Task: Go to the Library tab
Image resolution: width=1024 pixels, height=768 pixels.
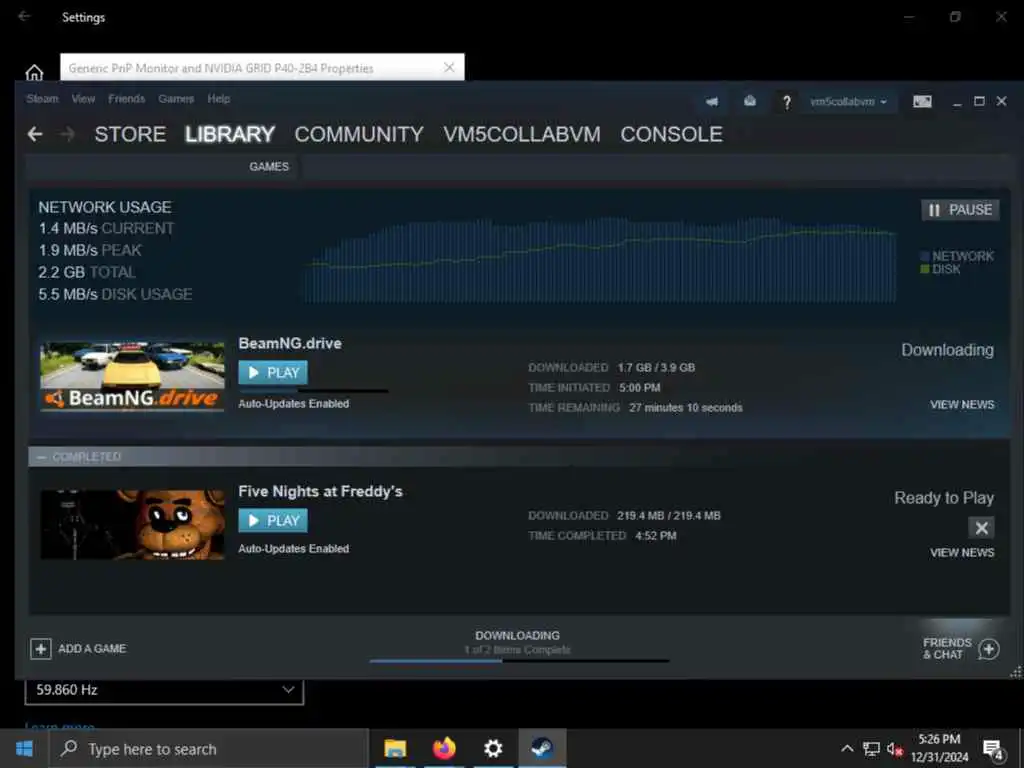Action: tap(230, 135)
